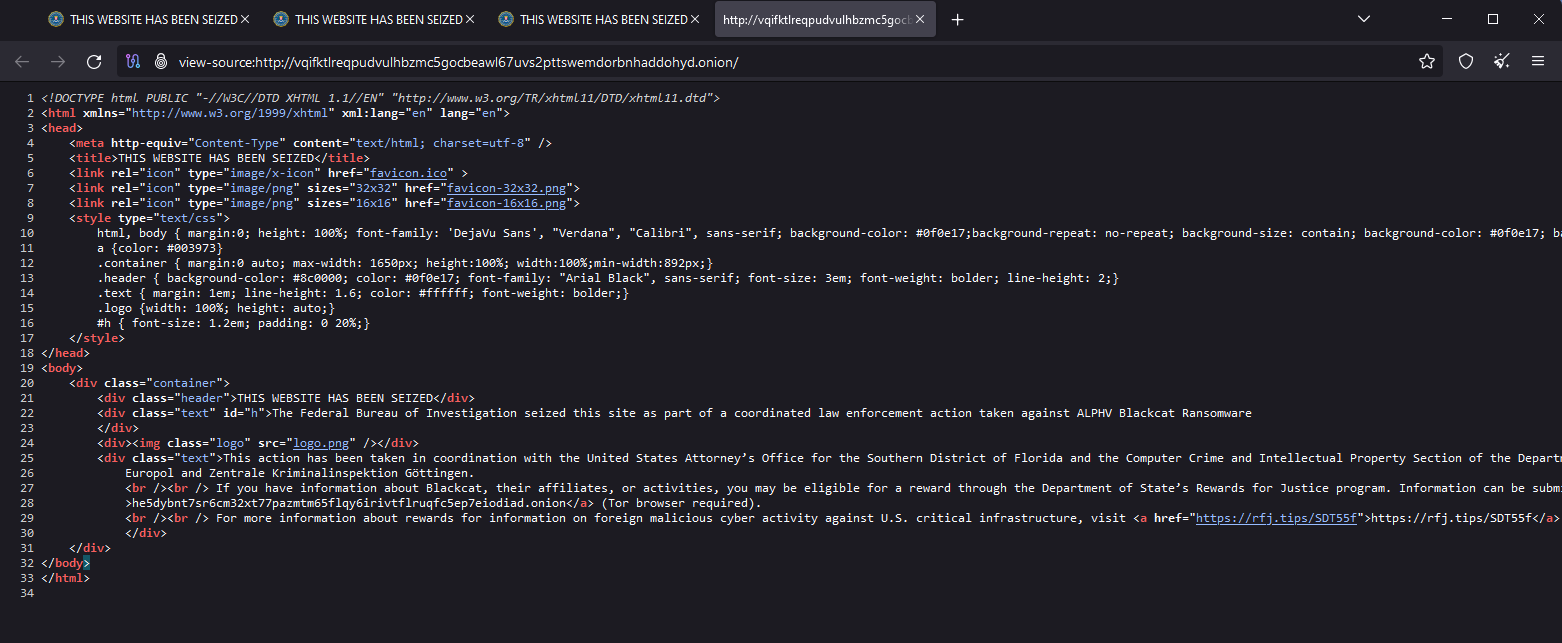Click line number 34 in the gutter
Image resolution: width=1562 pixels, height=643 pixels.
click(27, 593)
